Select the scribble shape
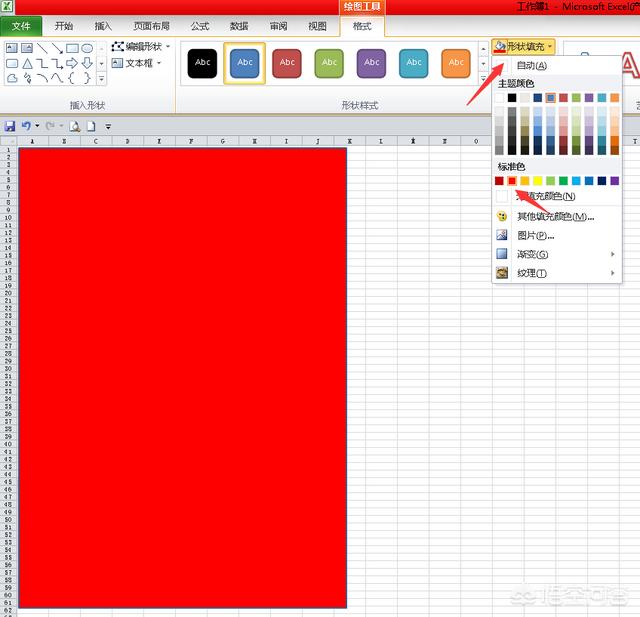The image size is (640, 617). (27, 78)
